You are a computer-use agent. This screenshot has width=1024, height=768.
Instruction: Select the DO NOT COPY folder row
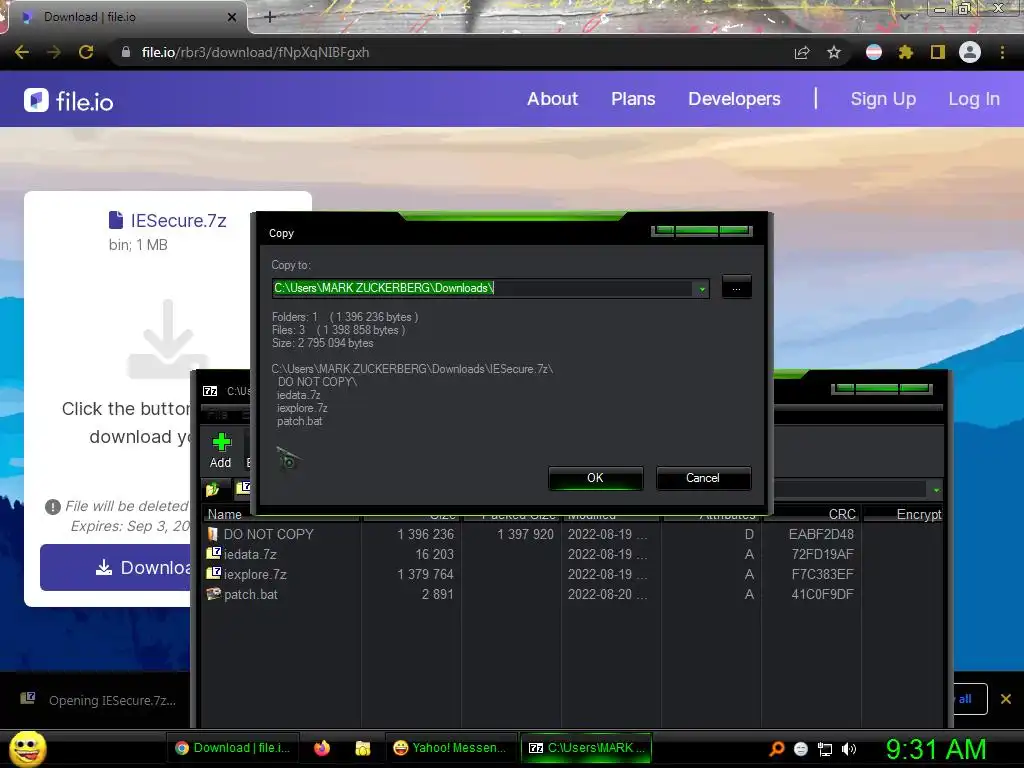(573, 534)
